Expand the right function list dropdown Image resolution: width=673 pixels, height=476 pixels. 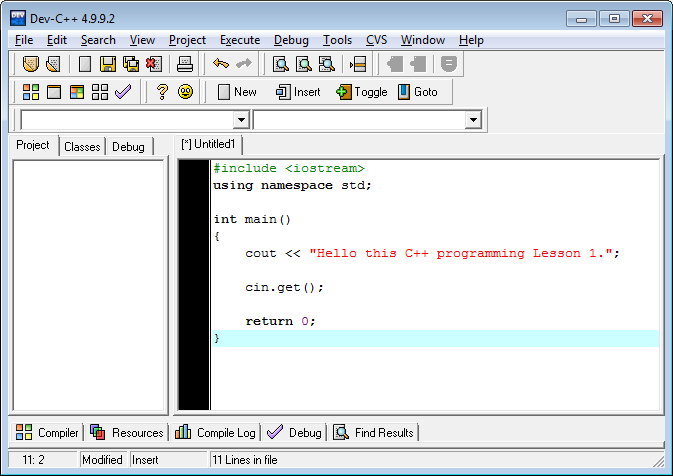click(x=473, y=120)
